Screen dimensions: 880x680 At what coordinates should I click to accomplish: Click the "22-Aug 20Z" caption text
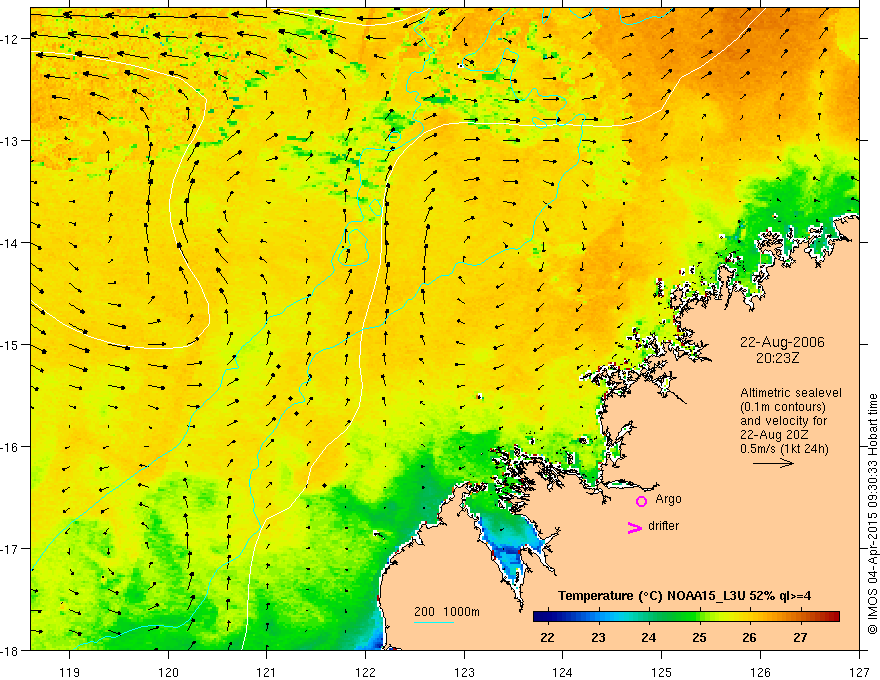pos(773,435)
